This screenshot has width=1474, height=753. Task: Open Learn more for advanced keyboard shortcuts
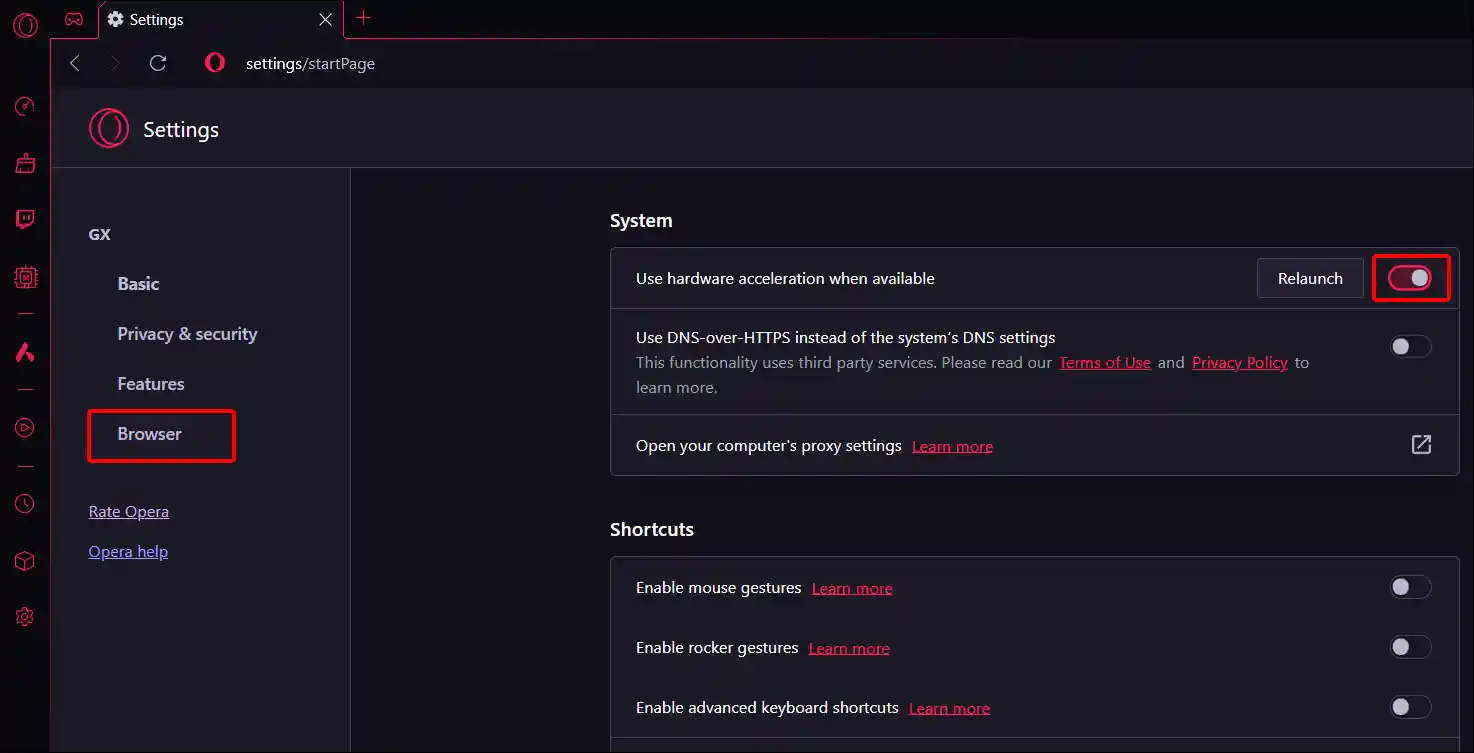(x=949, y=708)
